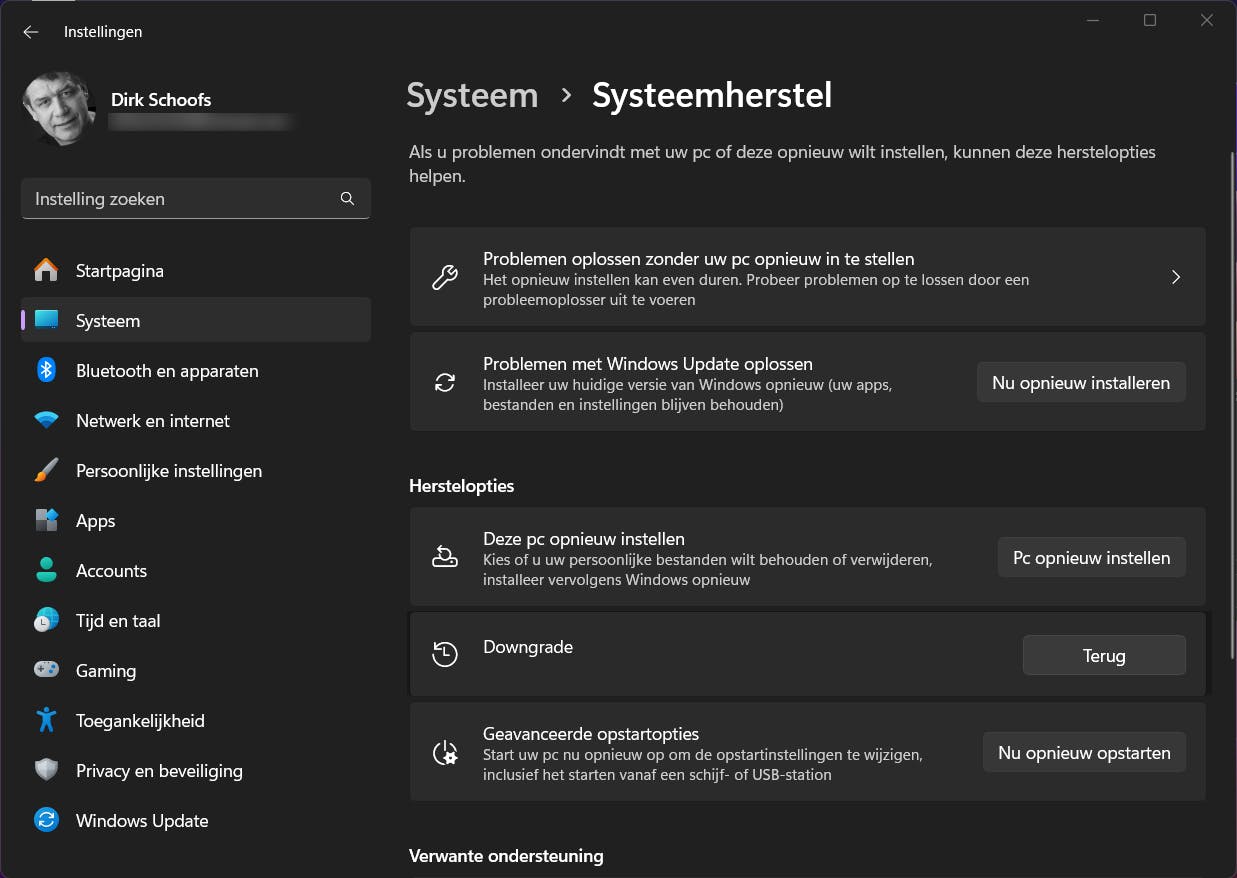The height and width of the screenshot is (878, 1237).
Task: Click the Wi-Fi icon for Netwerk en internet
Action: 46,421
